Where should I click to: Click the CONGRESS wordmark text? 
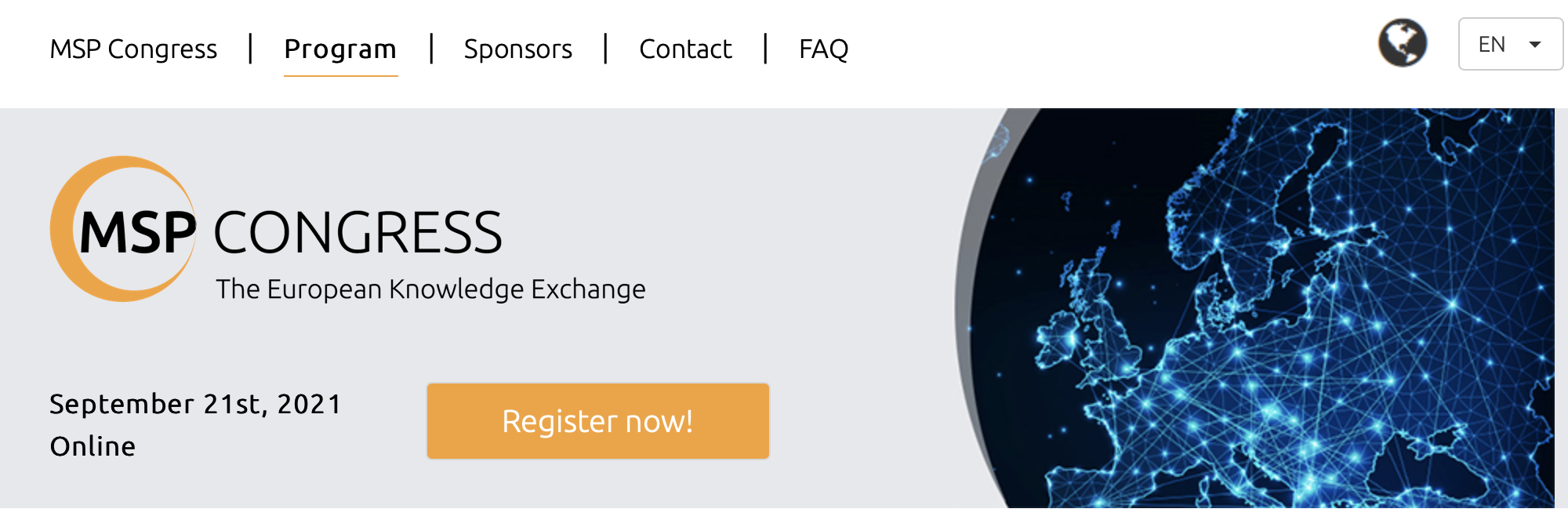coord(358,233)
